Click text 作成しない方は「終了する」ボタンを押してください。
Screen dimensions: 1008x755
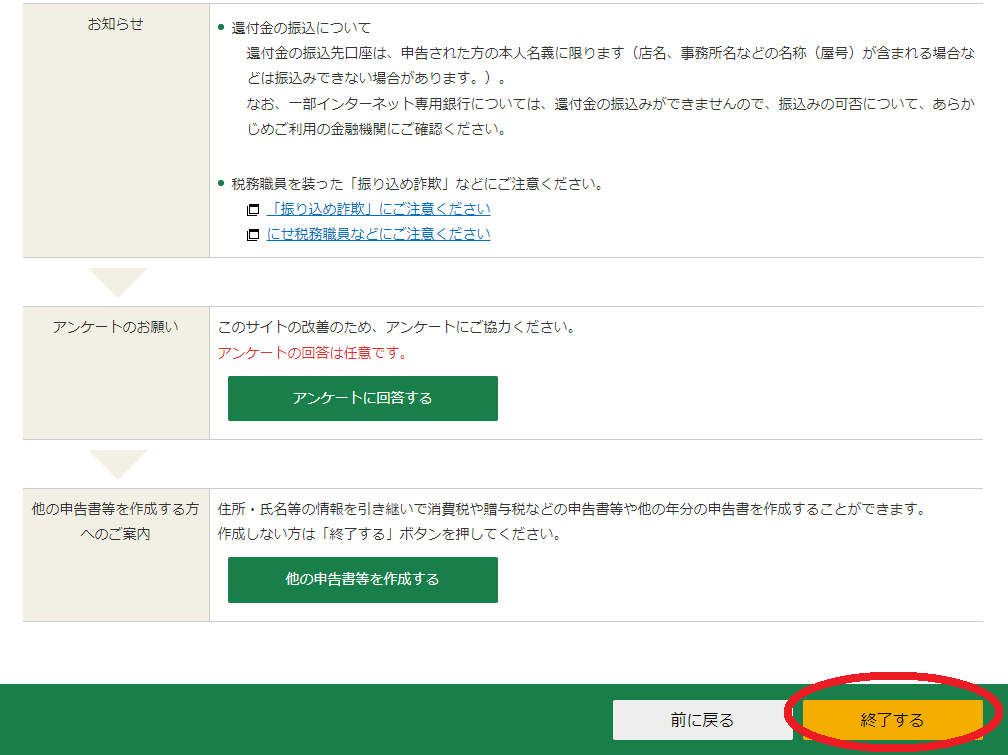tap(390, 534)
